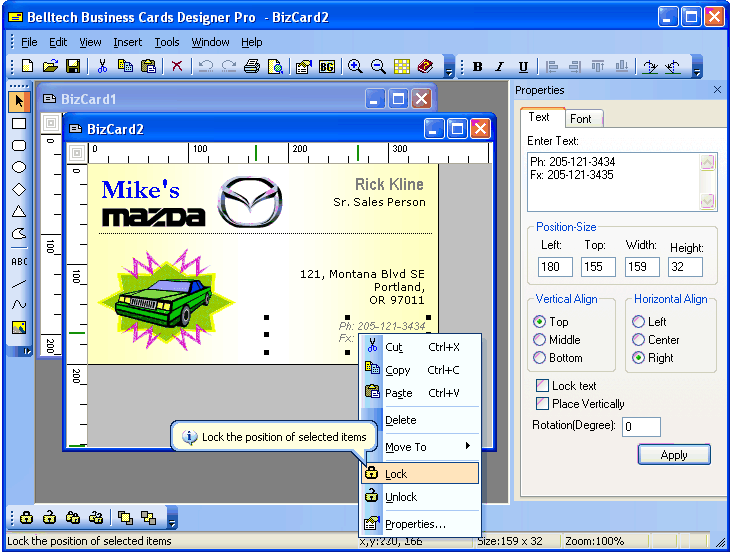Image resolution: width=730 pixels, height=552 pixels.
Task: Click the BG background toolbar icon
Action: 326,66
